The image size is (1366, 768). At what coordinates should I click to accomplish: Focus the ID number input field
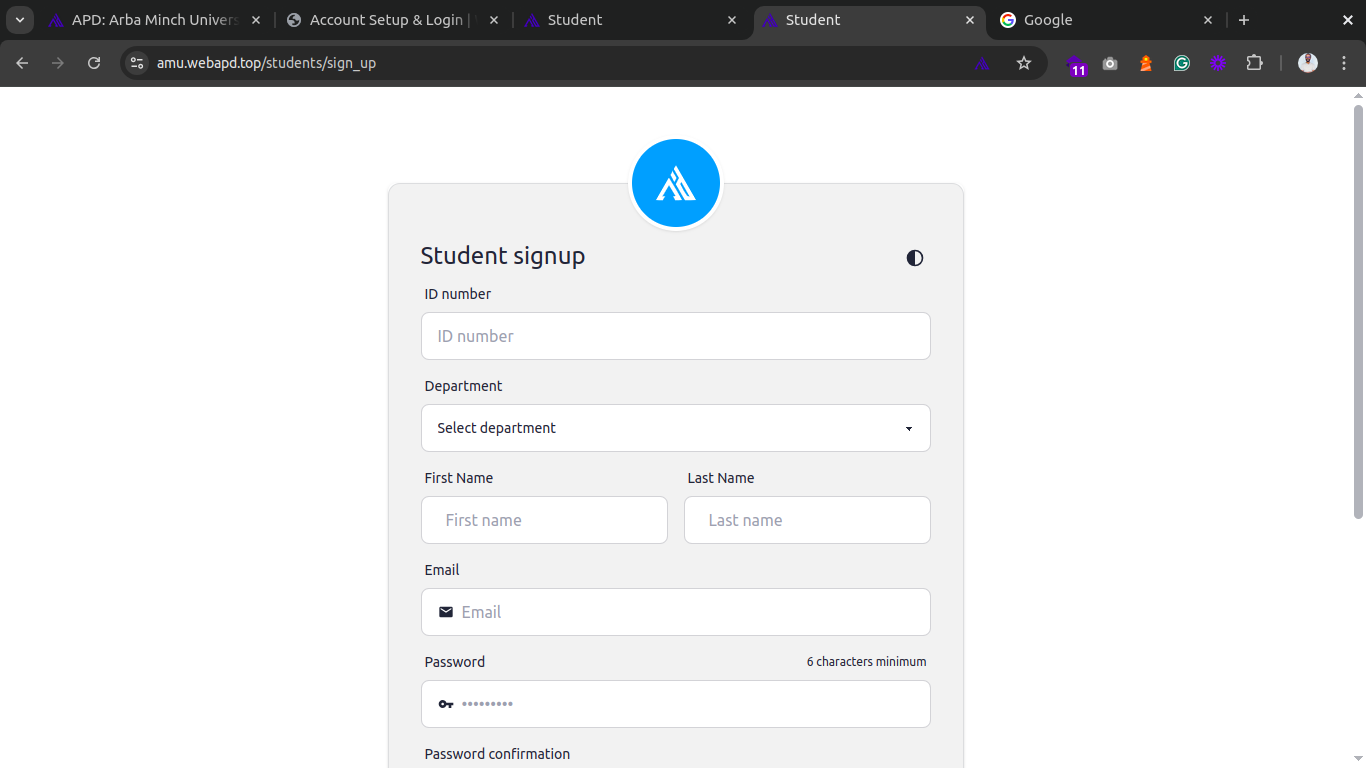[x=676, y=336]
